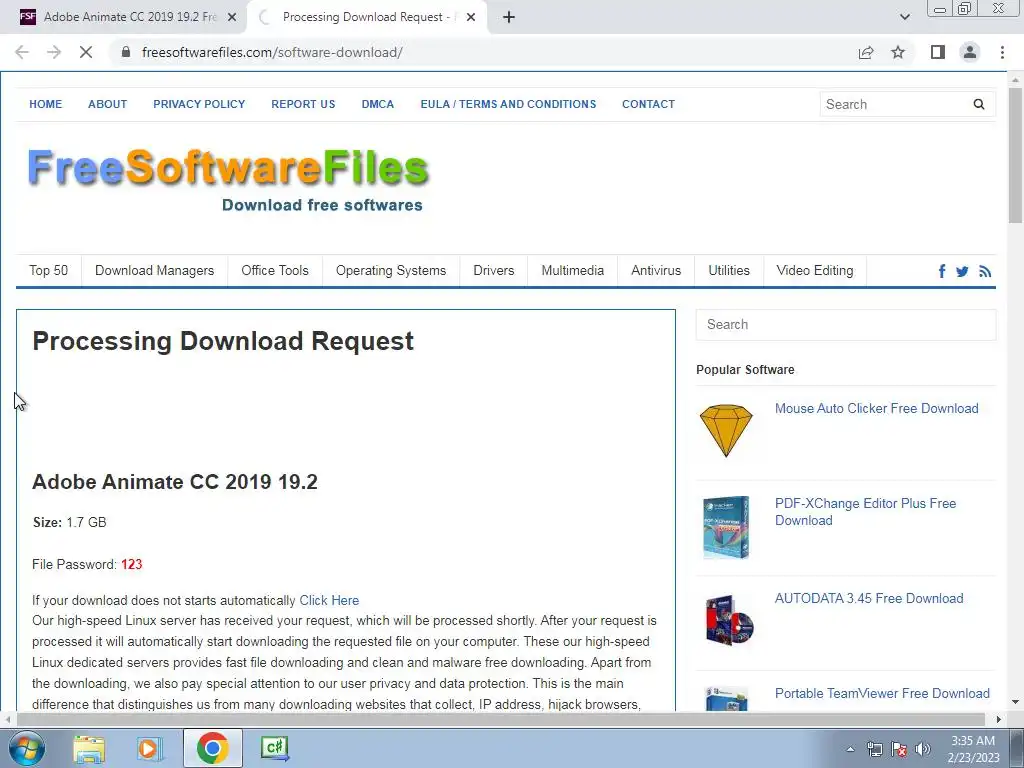
Task: Click the Action Center flag icon
Action: [899, 749]
